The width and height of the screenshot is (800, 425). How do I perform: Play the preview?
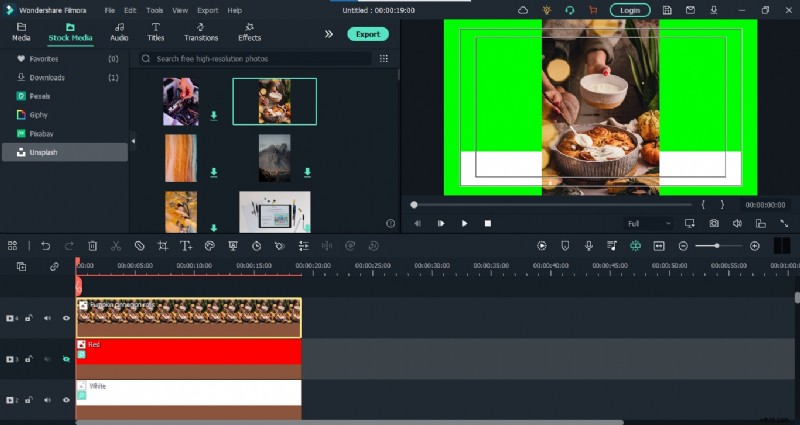pyautogui.click(x=464, y=223)
